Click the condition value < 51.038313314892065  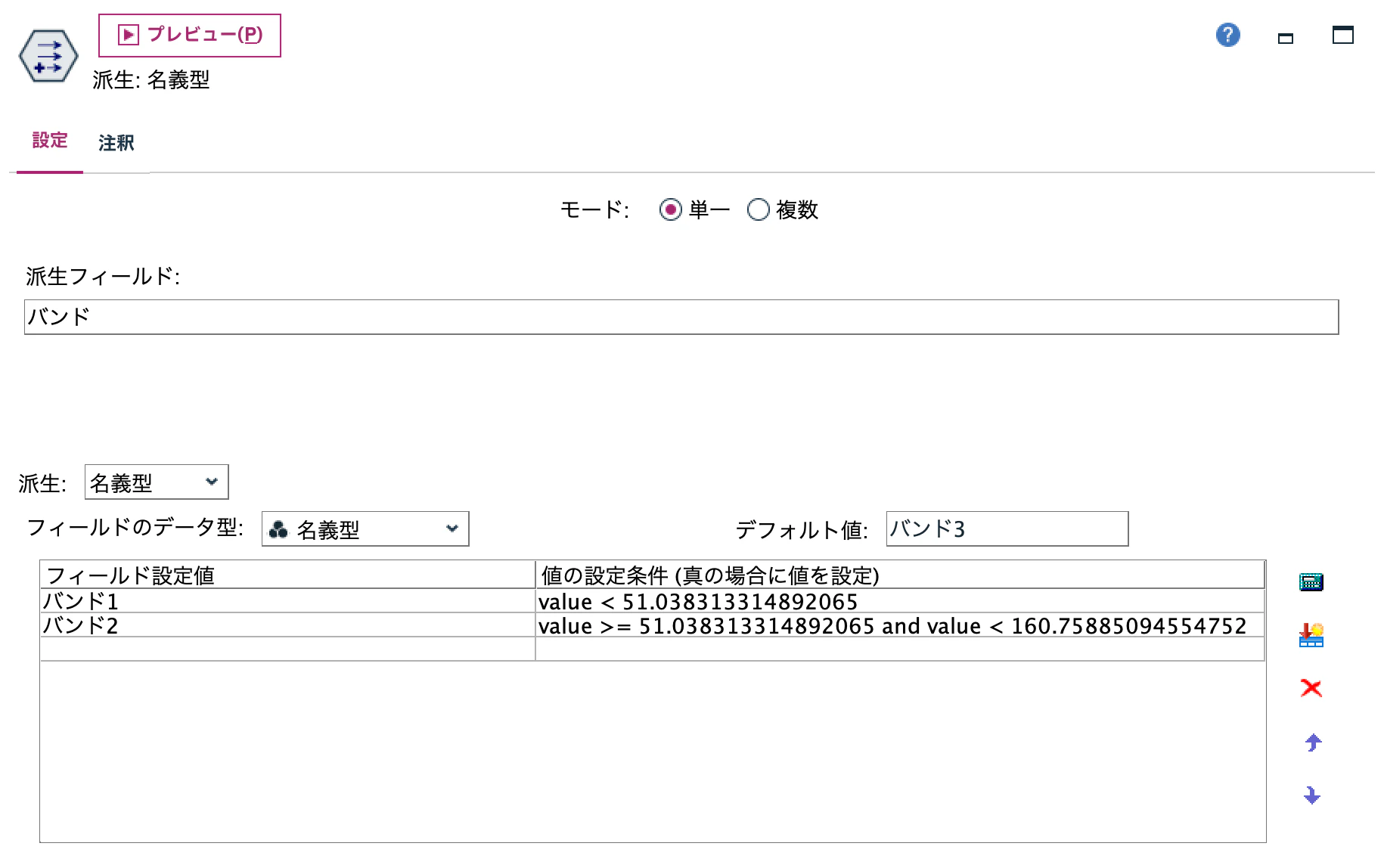[900, 601]
